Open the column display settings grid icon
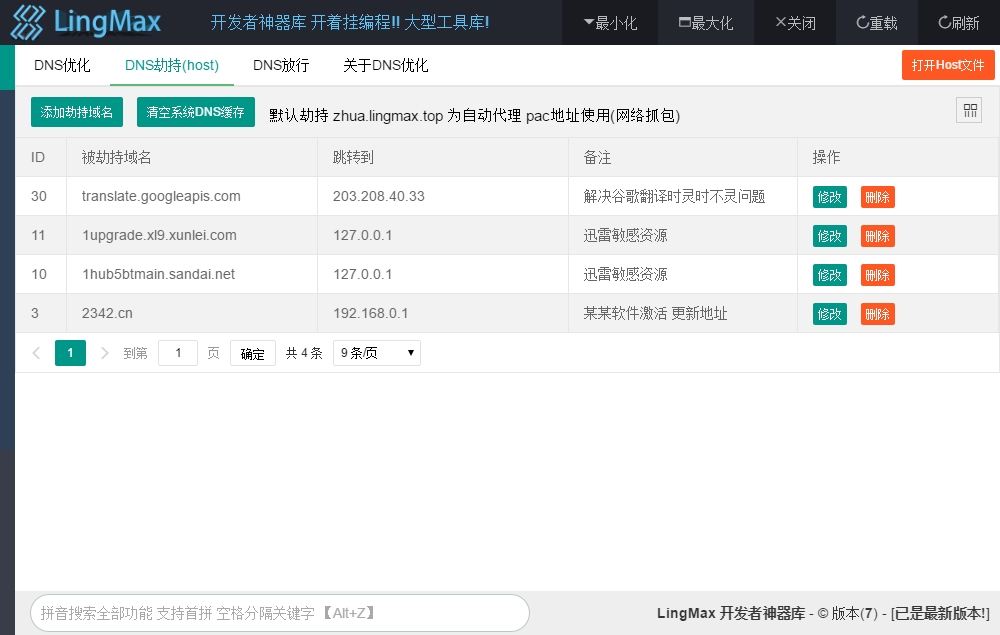 [x=968, y=110]
